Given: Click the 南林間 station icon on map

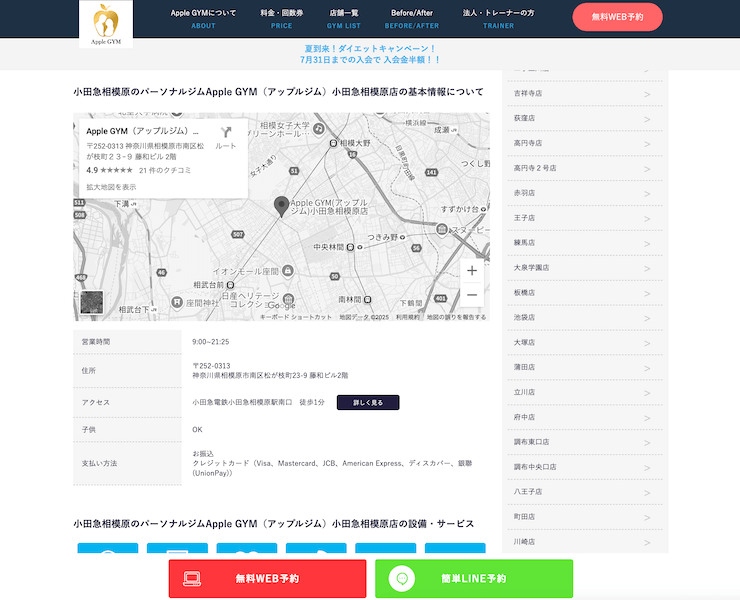Looking at the screenshot, I should click(x=367, y=300).
